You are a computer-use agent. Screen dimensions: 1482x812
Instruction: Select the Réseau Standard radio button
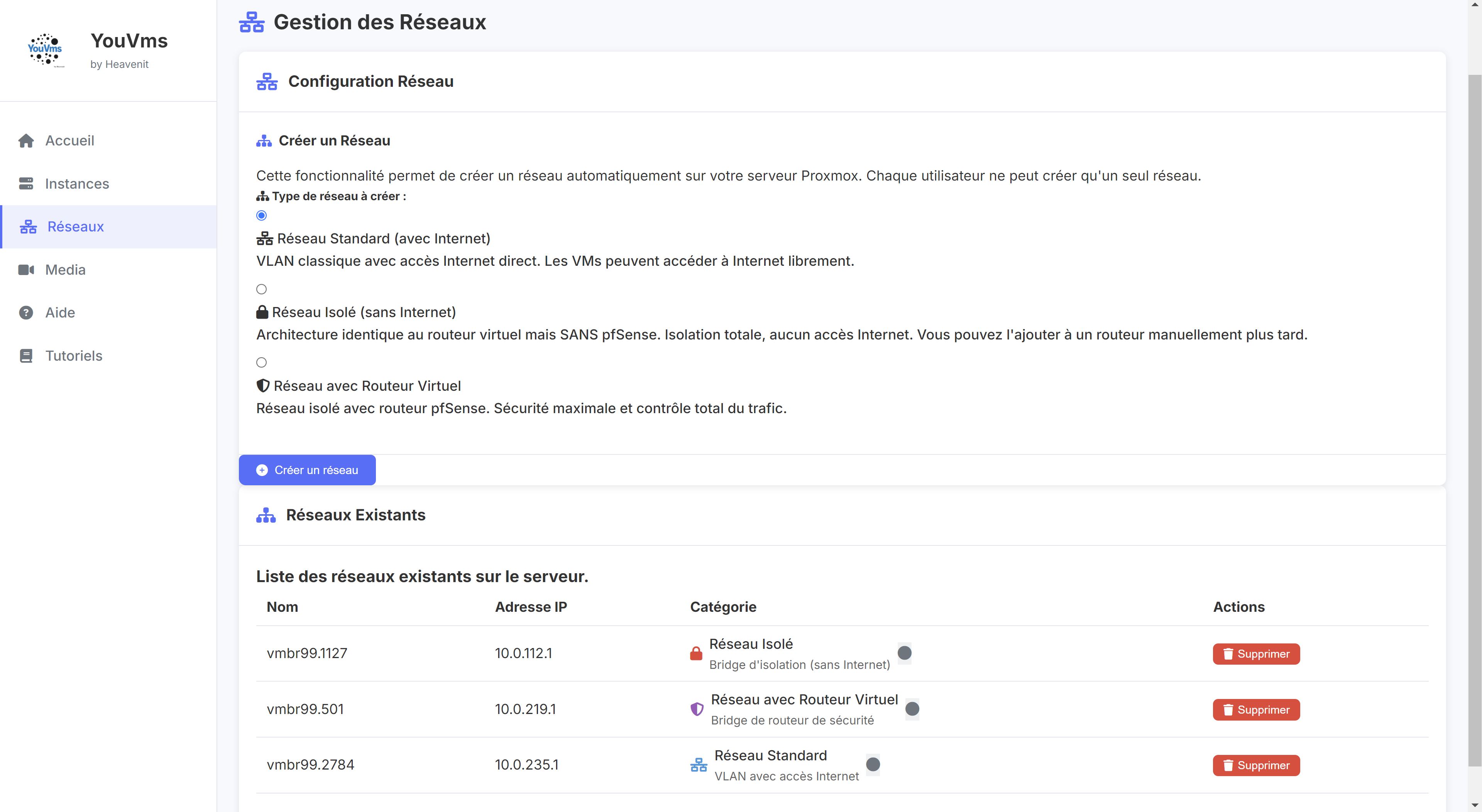(x=261, y=216)
